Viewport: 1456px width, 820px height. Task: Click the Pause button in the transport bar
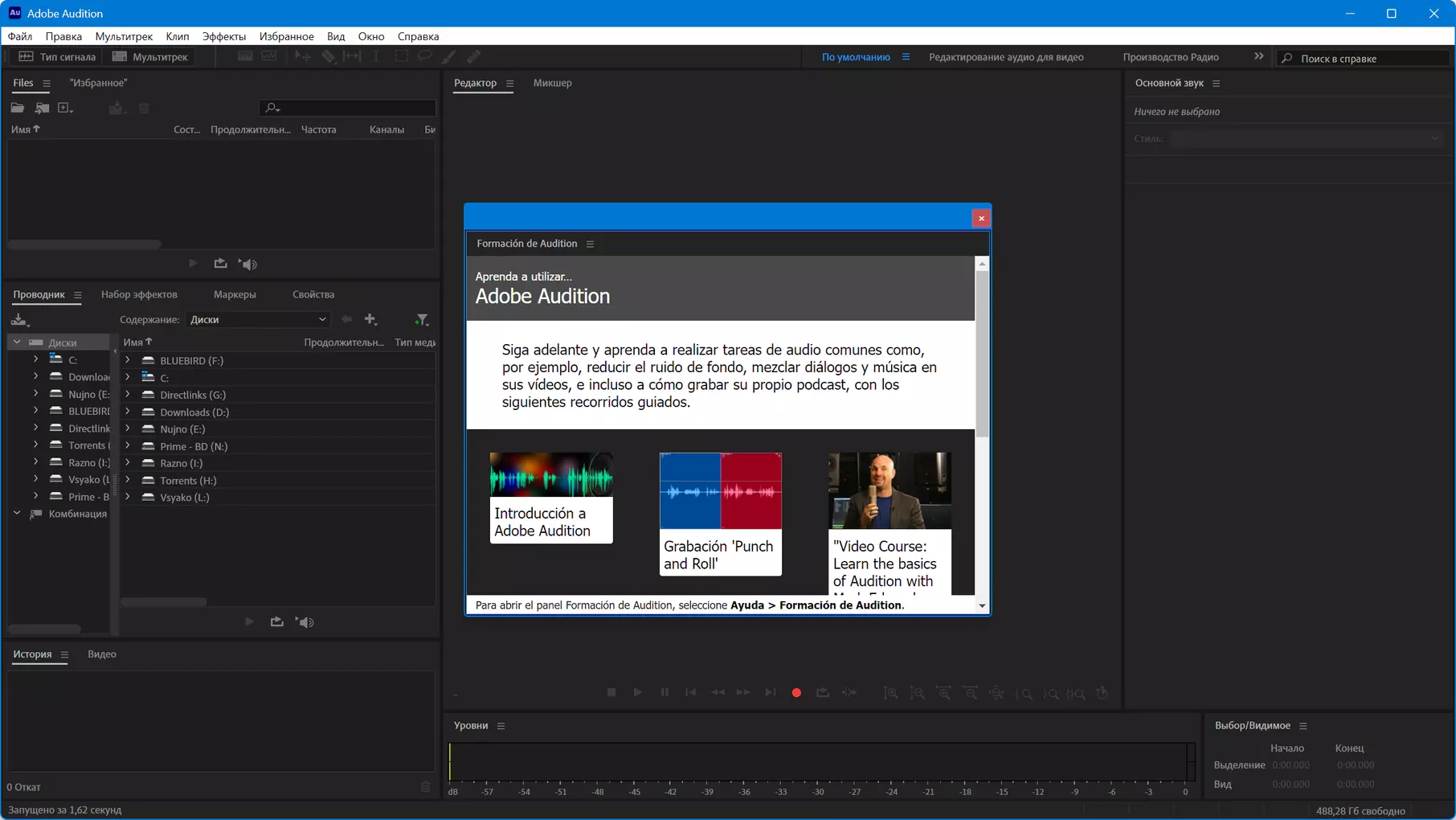point(665,692)
